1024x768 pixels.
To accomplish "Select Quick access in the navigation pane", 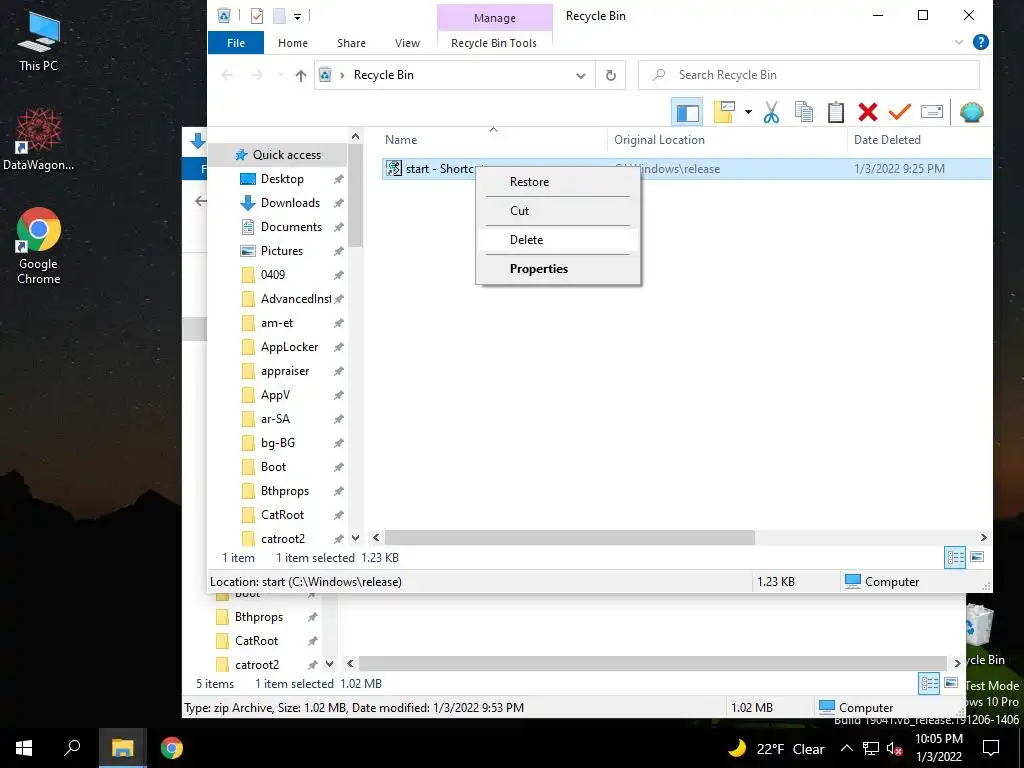I will pyautogui.click(x=278, y=155).
